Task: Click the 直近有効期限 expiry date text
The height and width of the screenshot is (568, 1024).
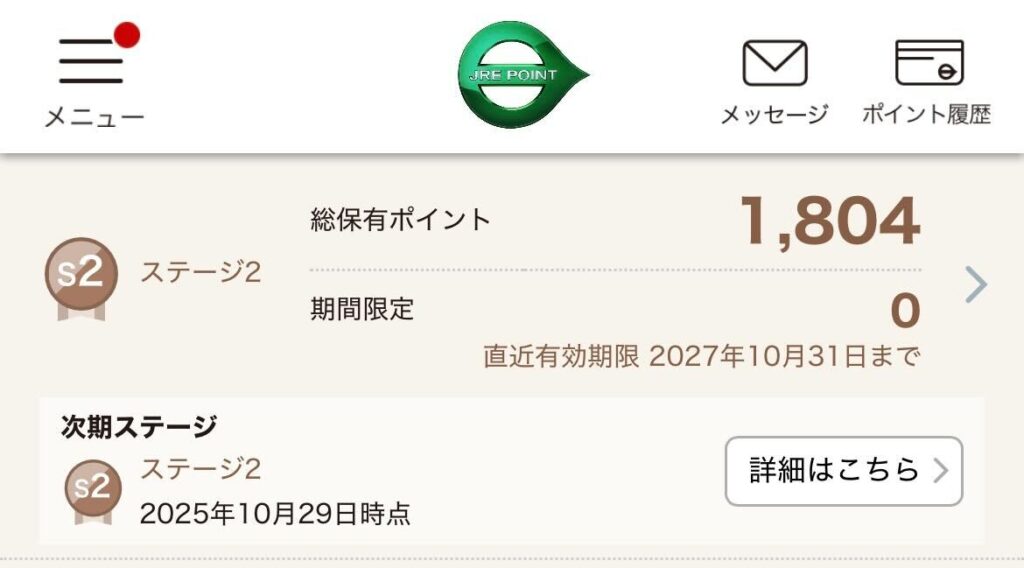Action: tap(701, 357)
